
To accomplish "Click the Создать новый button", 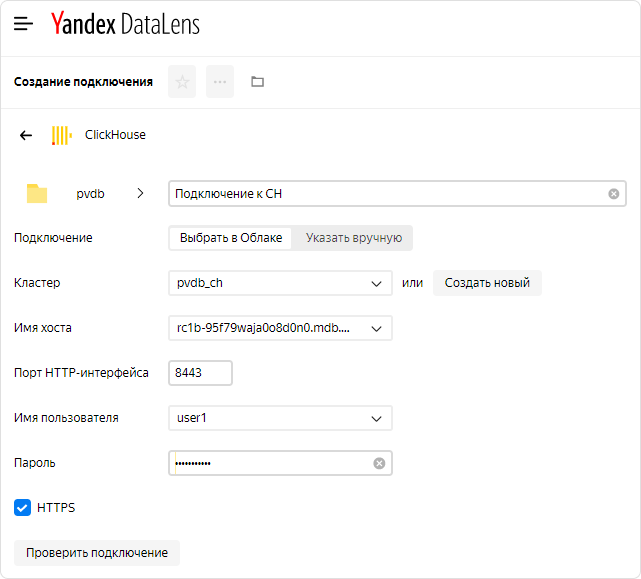I will 487,283.
